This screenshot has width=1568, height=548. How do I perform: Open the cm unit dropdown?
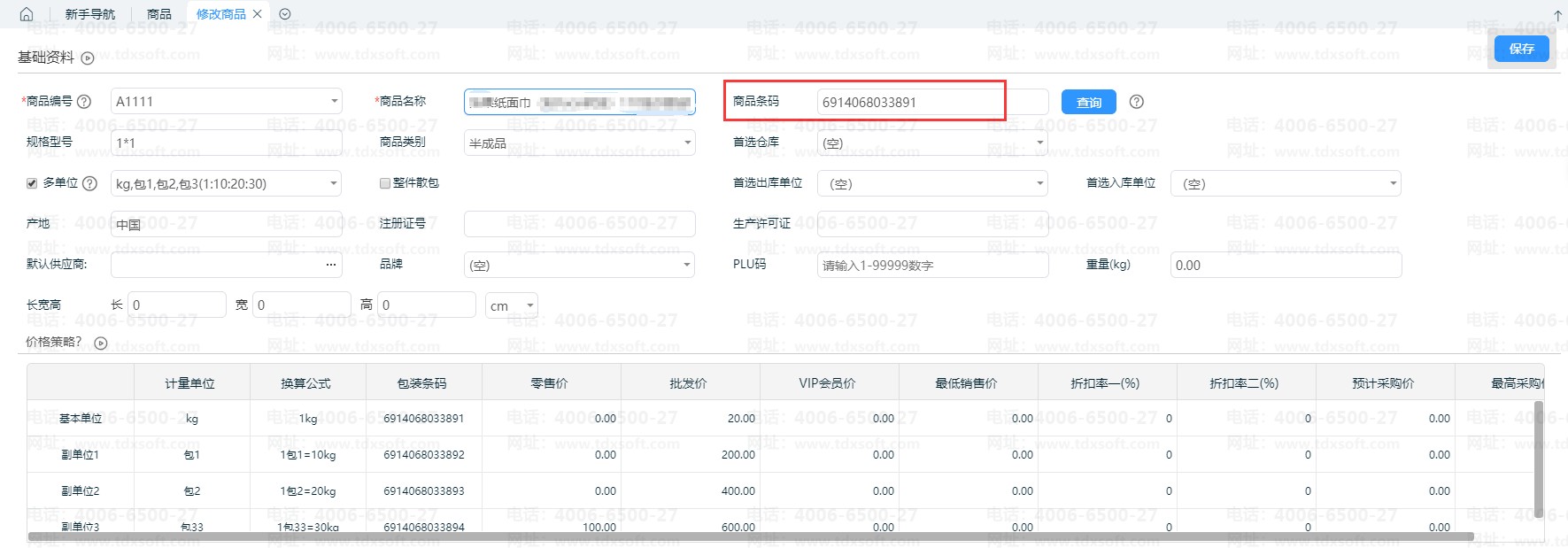click(529, 305)
